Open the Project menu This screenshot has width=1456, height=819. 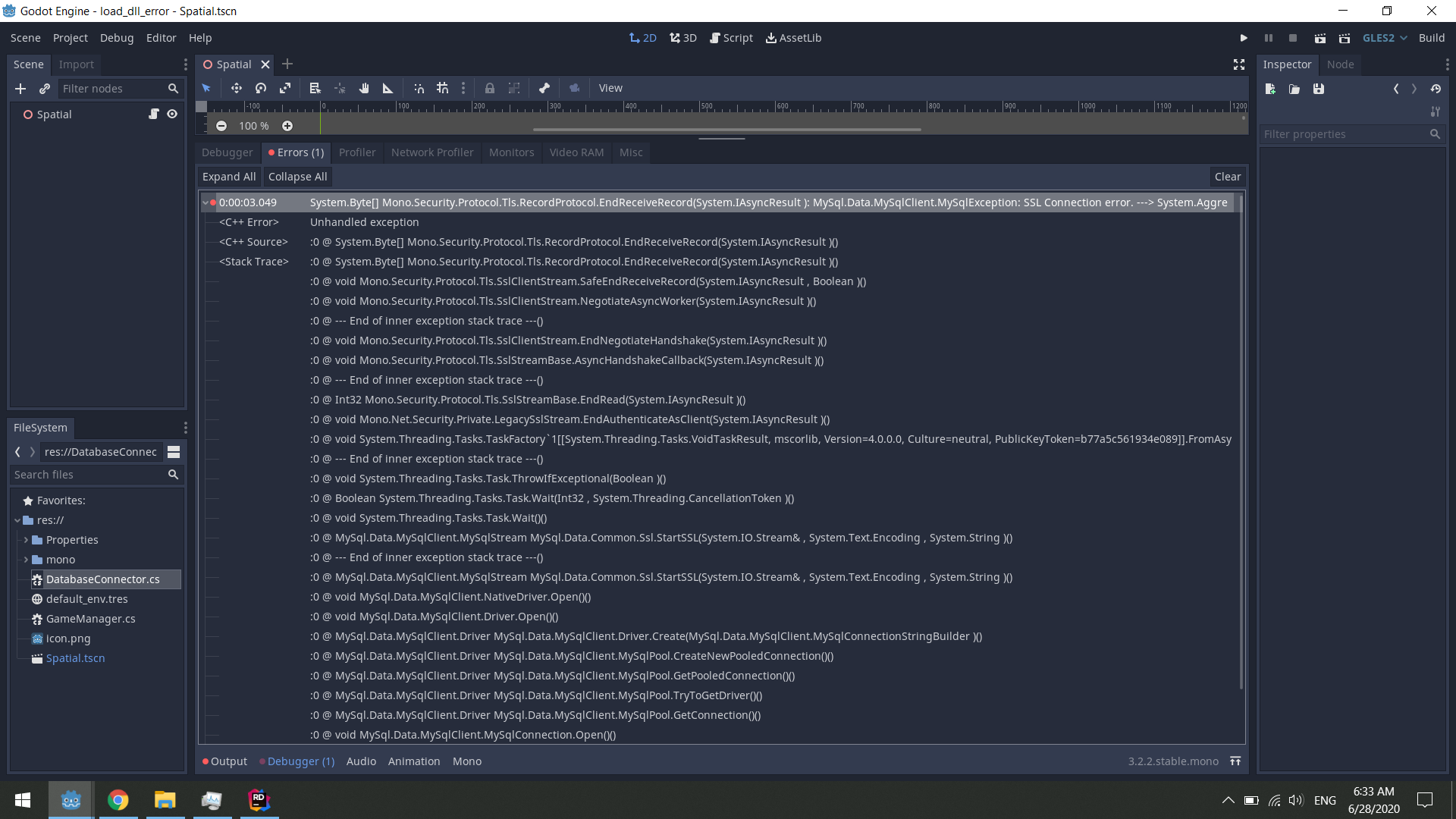pos(70,37)
